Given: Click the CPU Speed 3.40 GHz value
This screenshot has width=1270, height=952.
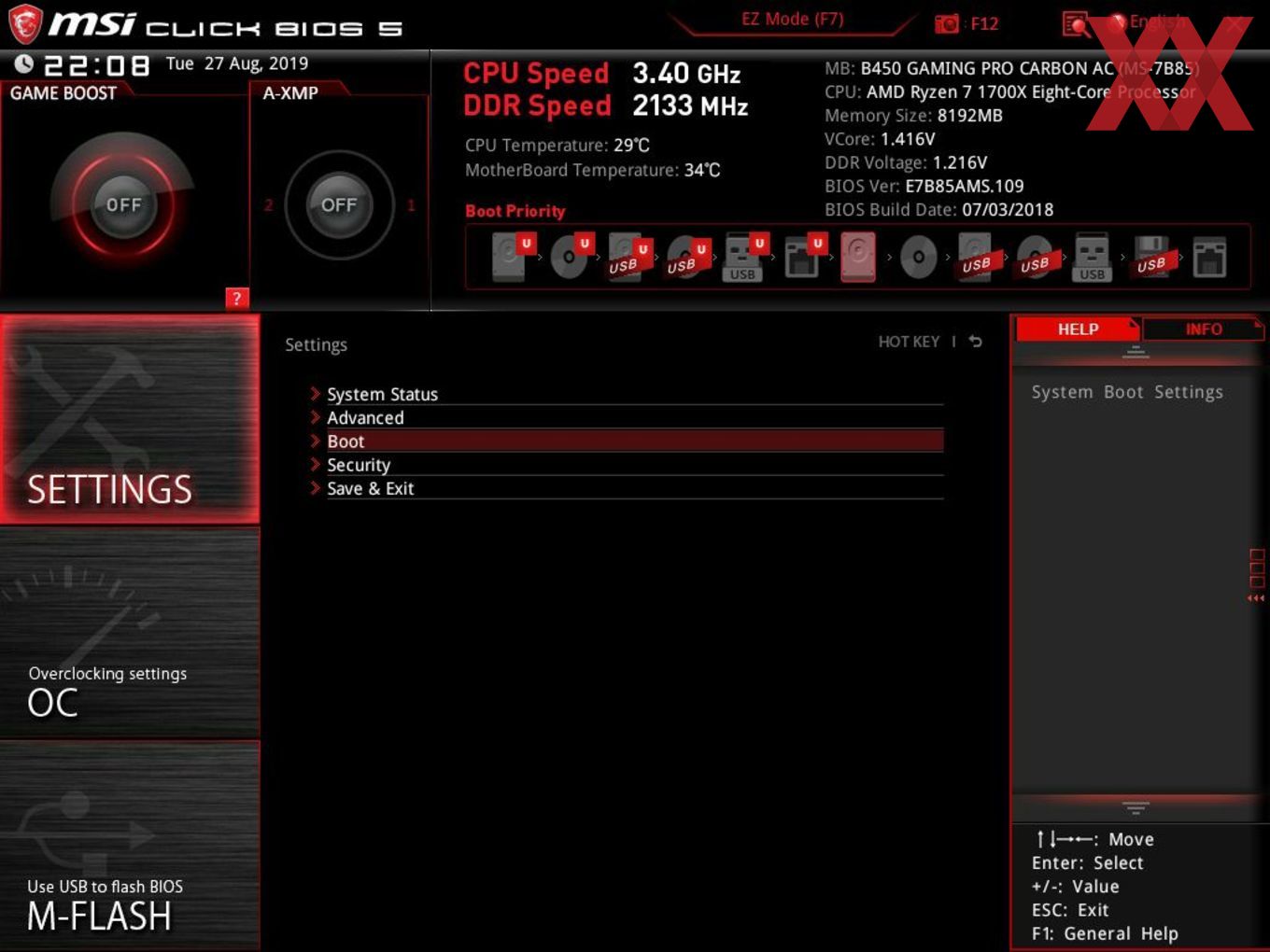Looking at the screenshot, I should (686, 74).
